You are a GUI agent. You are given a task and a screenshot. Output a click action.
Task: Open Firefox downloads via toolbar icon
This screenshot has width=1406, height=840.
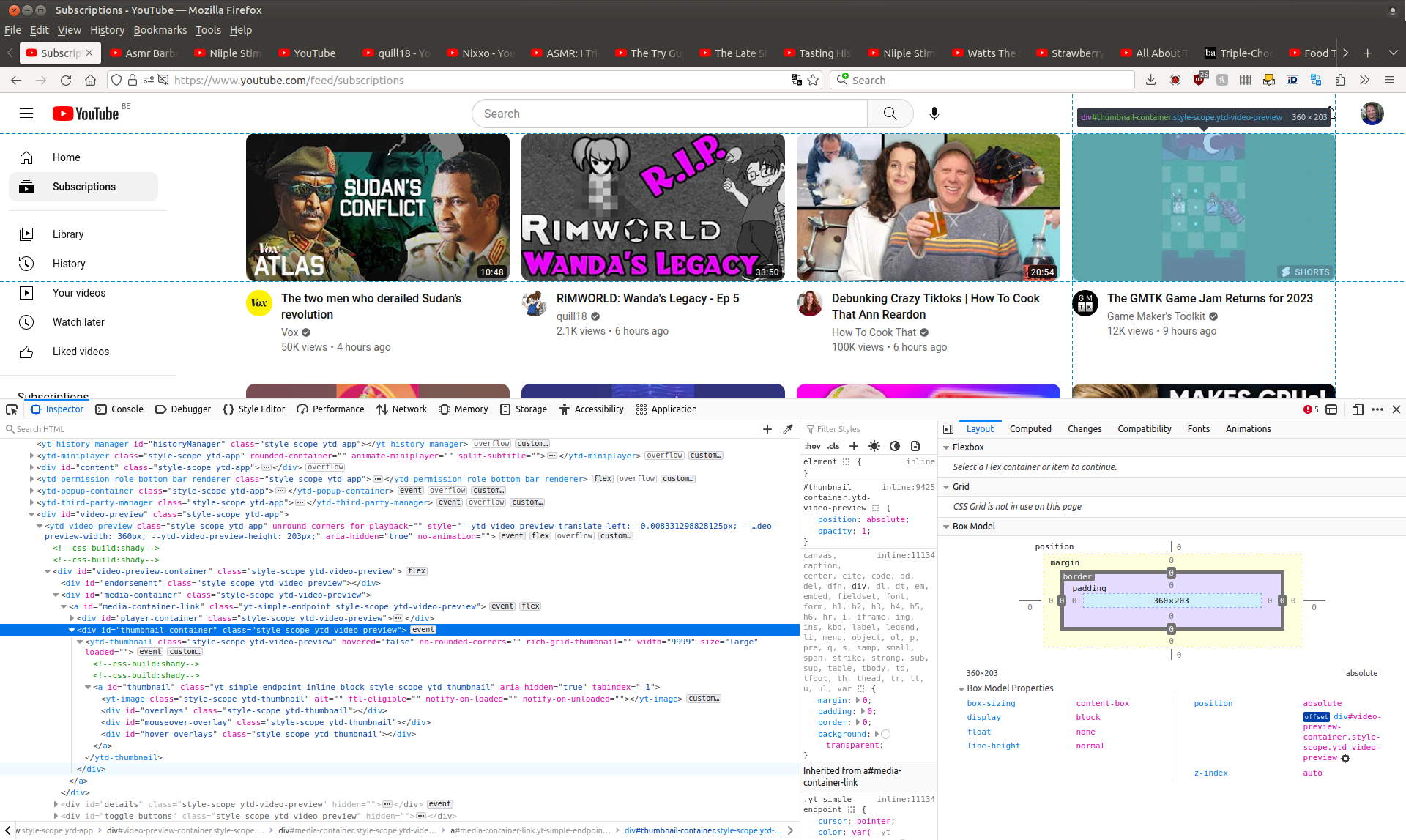coord(1150,80)
